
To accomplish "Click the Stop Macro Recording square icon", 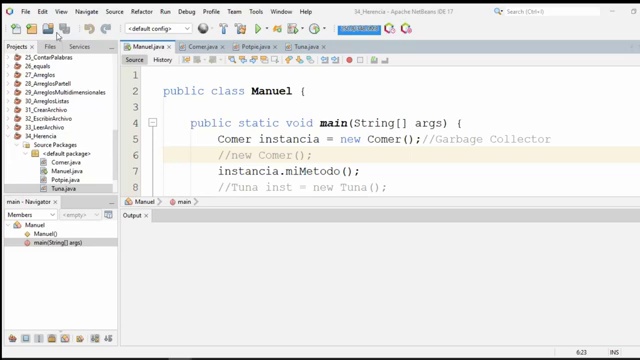I will 360,60.
